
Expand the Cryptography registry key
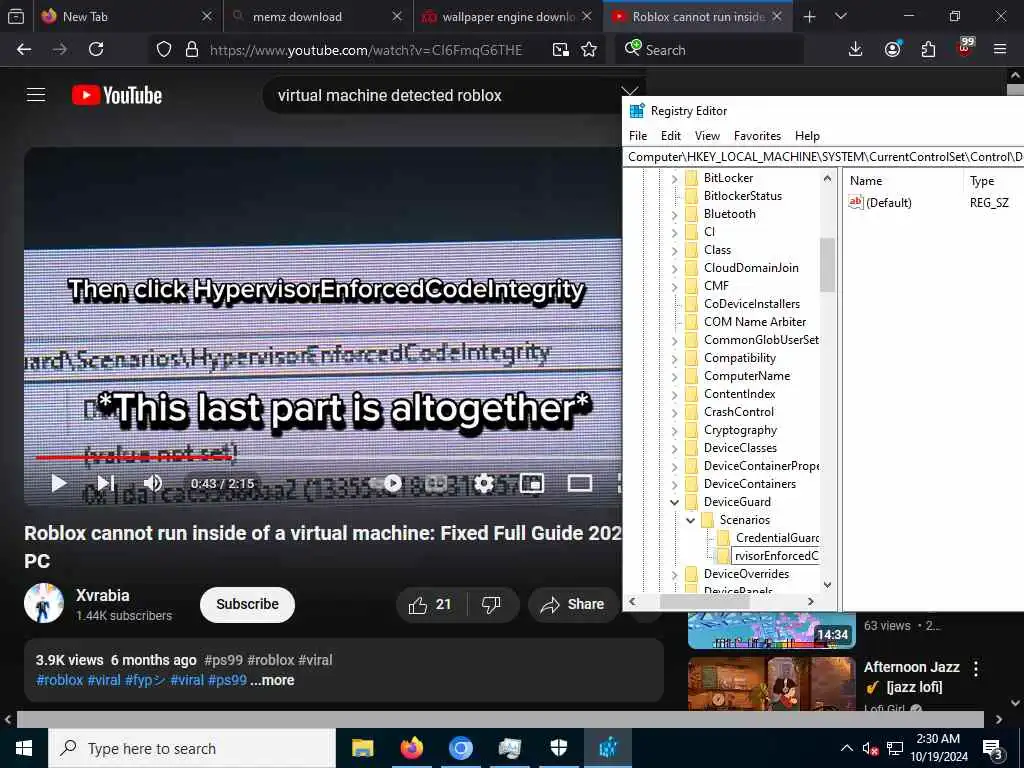click(x=675, y=430)
